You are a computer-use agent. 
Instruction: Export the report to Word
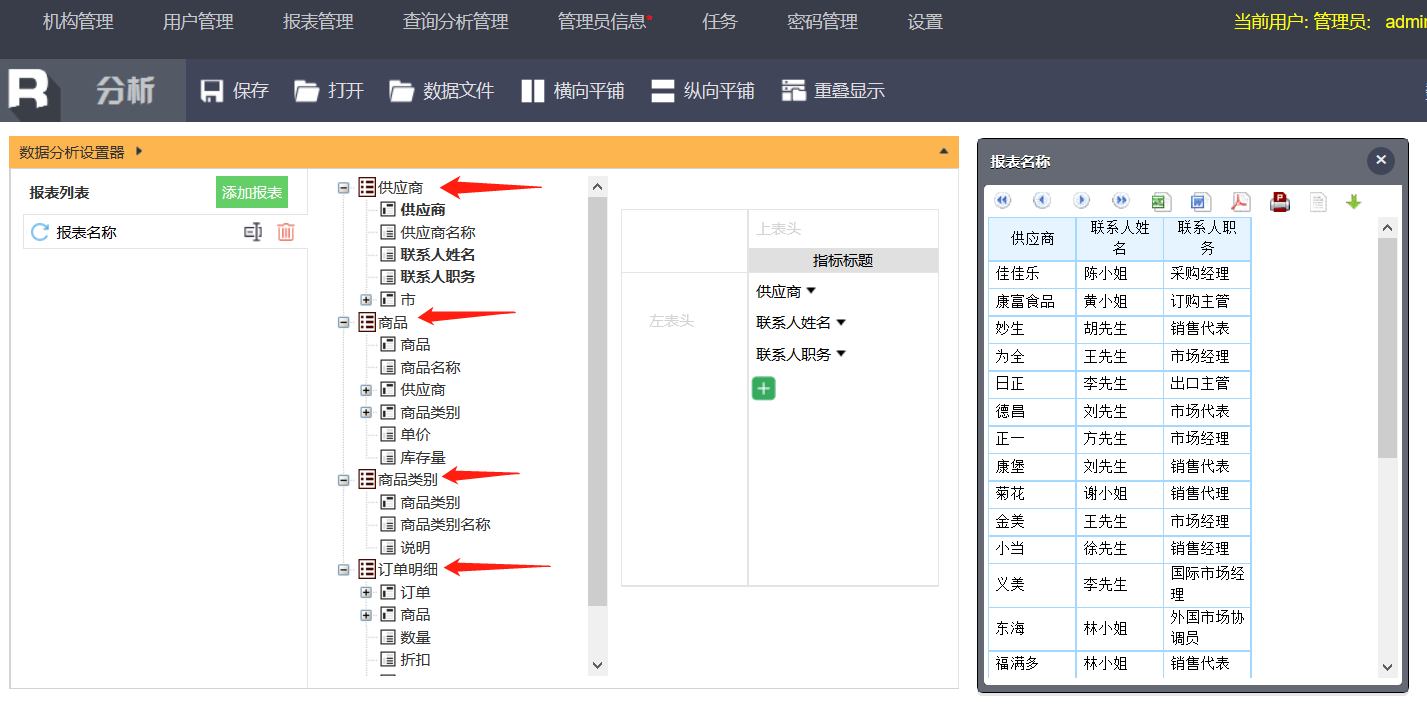[1201, 202]
